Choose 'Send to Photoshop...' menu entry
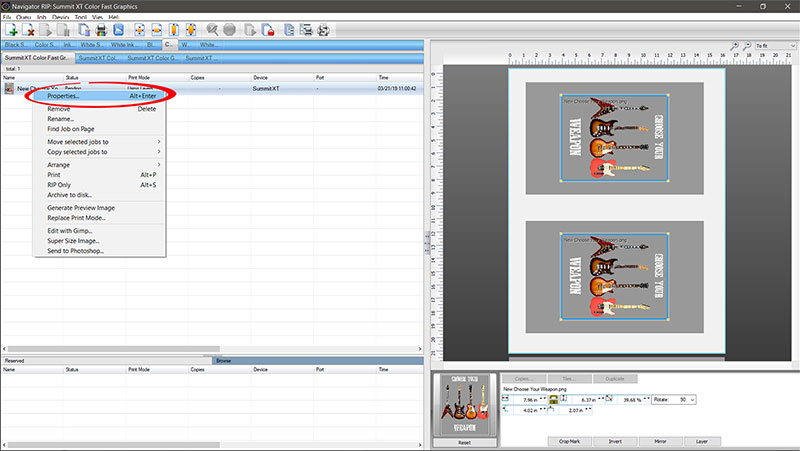 (75, 251)
